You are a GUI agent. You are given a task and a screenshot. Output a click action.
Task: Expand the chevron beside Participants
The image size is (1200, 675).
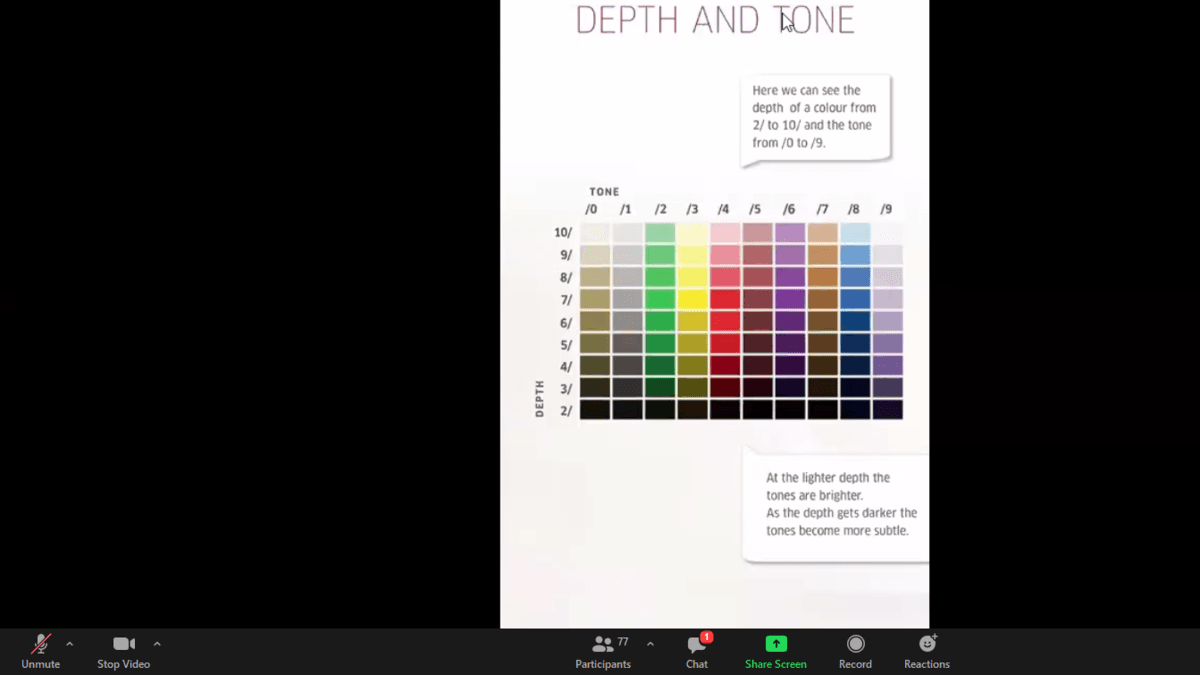650,644
